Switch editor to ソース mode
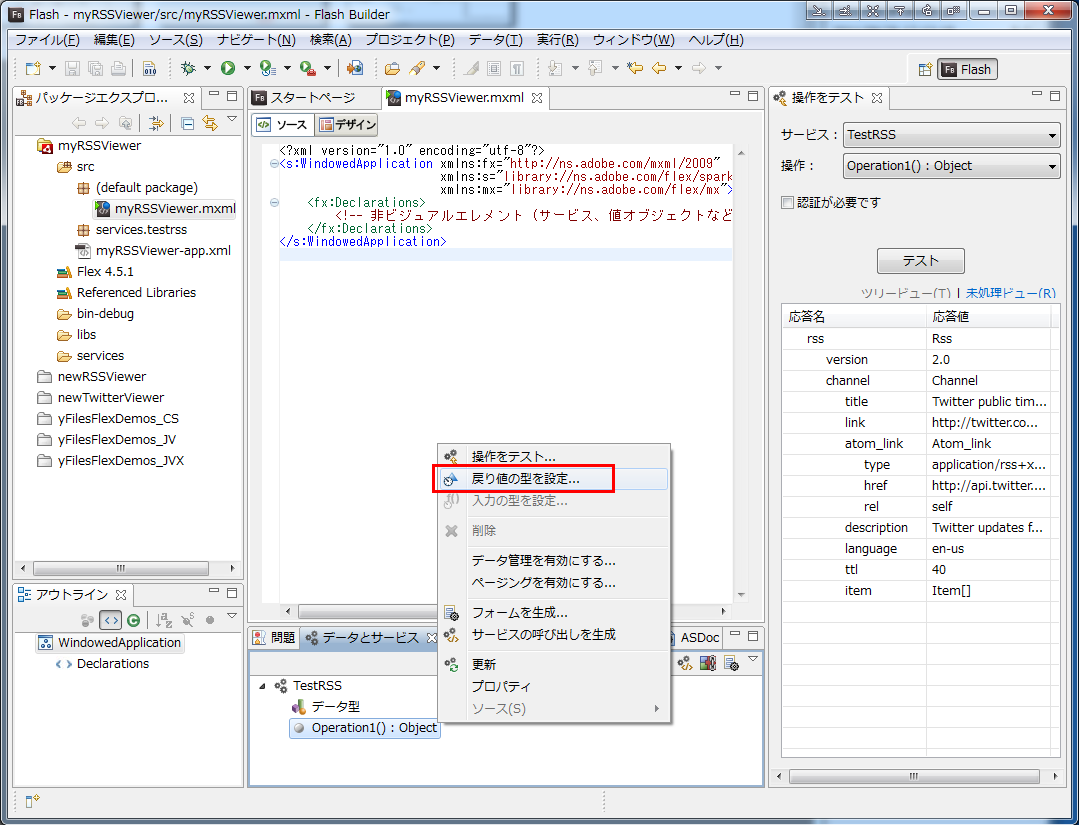 (x=282, y=125)
